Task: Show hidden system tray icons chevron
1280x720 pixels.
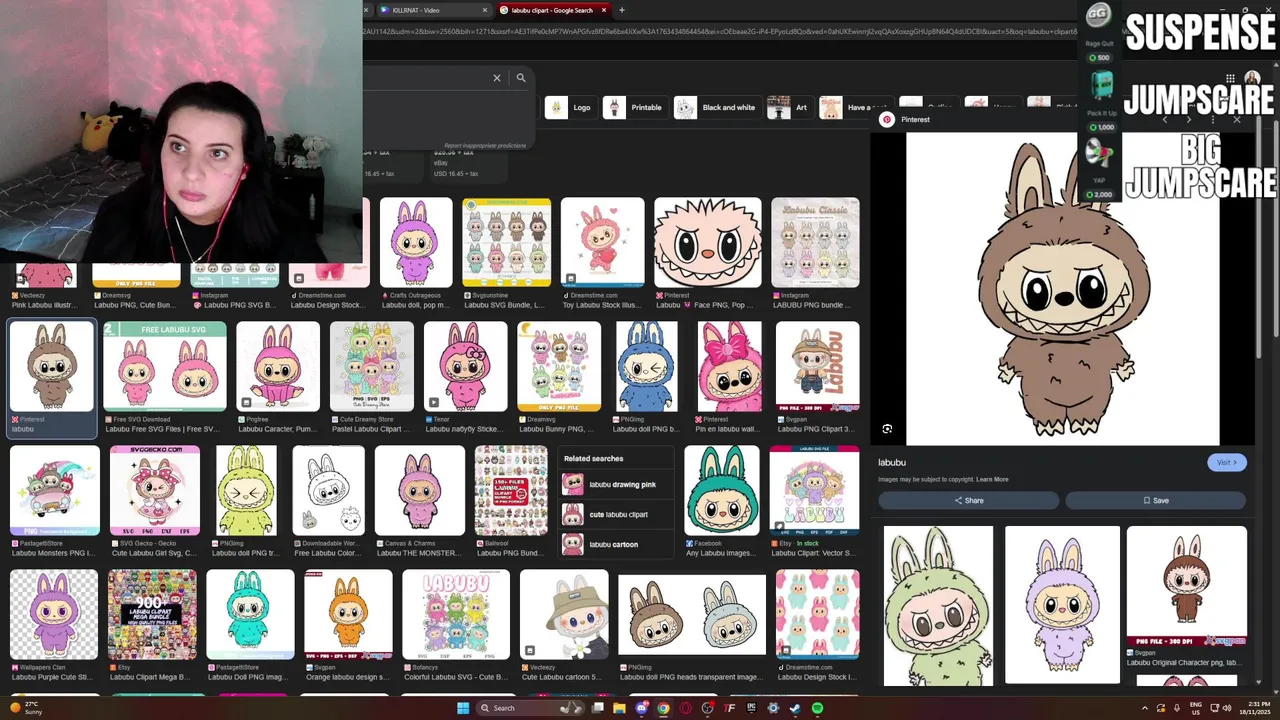Action: click(1145, 708)
